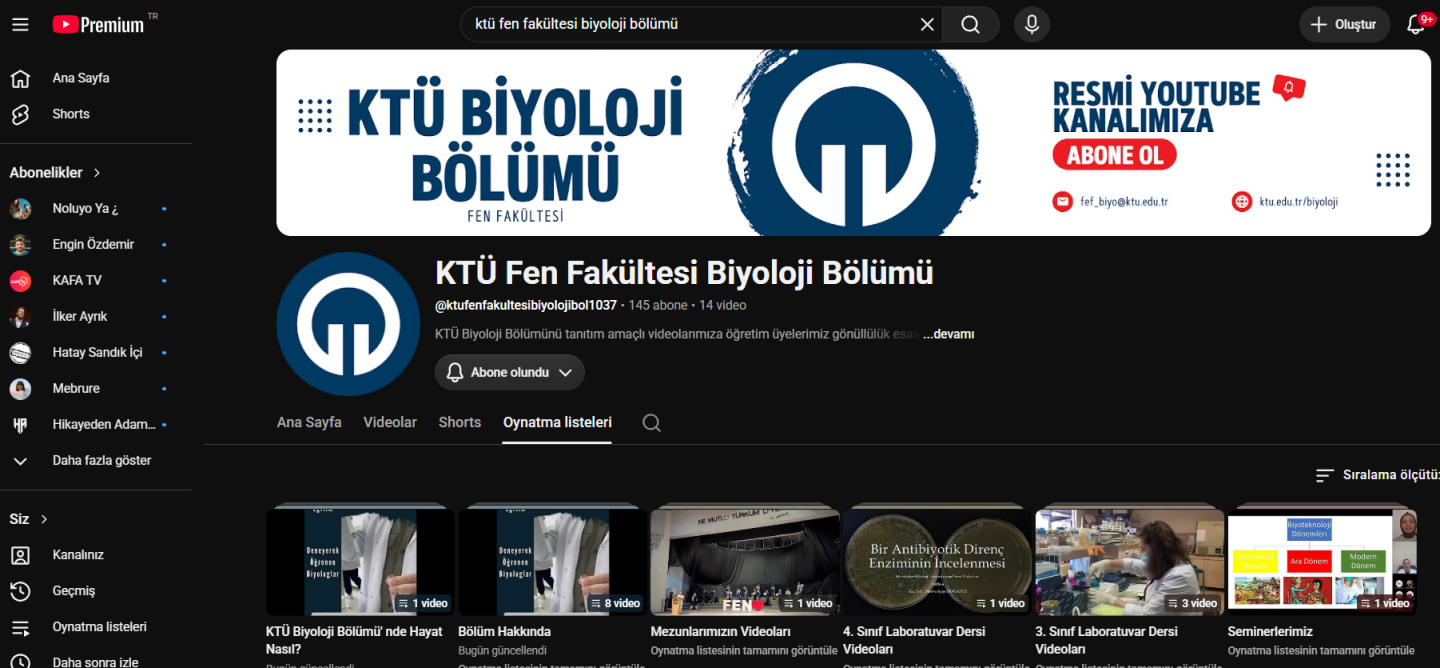1440x668 pixels.
Task: Start voice search with microphone
Action: tap(1032, 24)
